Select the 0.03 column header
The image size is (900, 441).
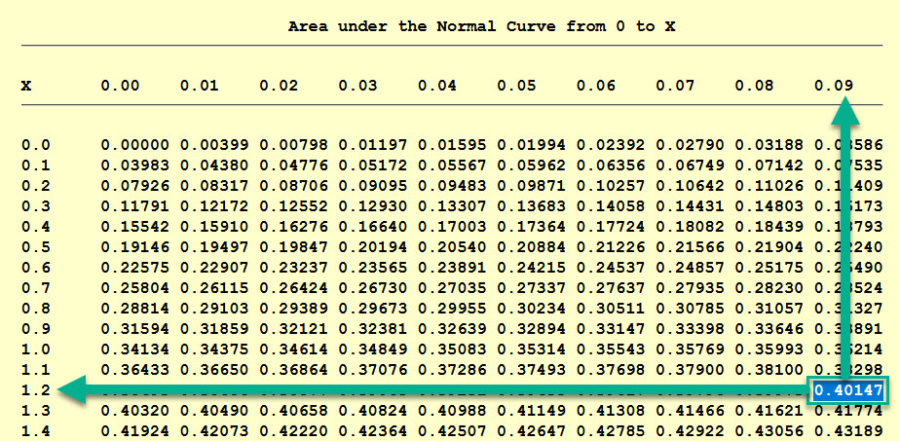click(x=357, y=86)
